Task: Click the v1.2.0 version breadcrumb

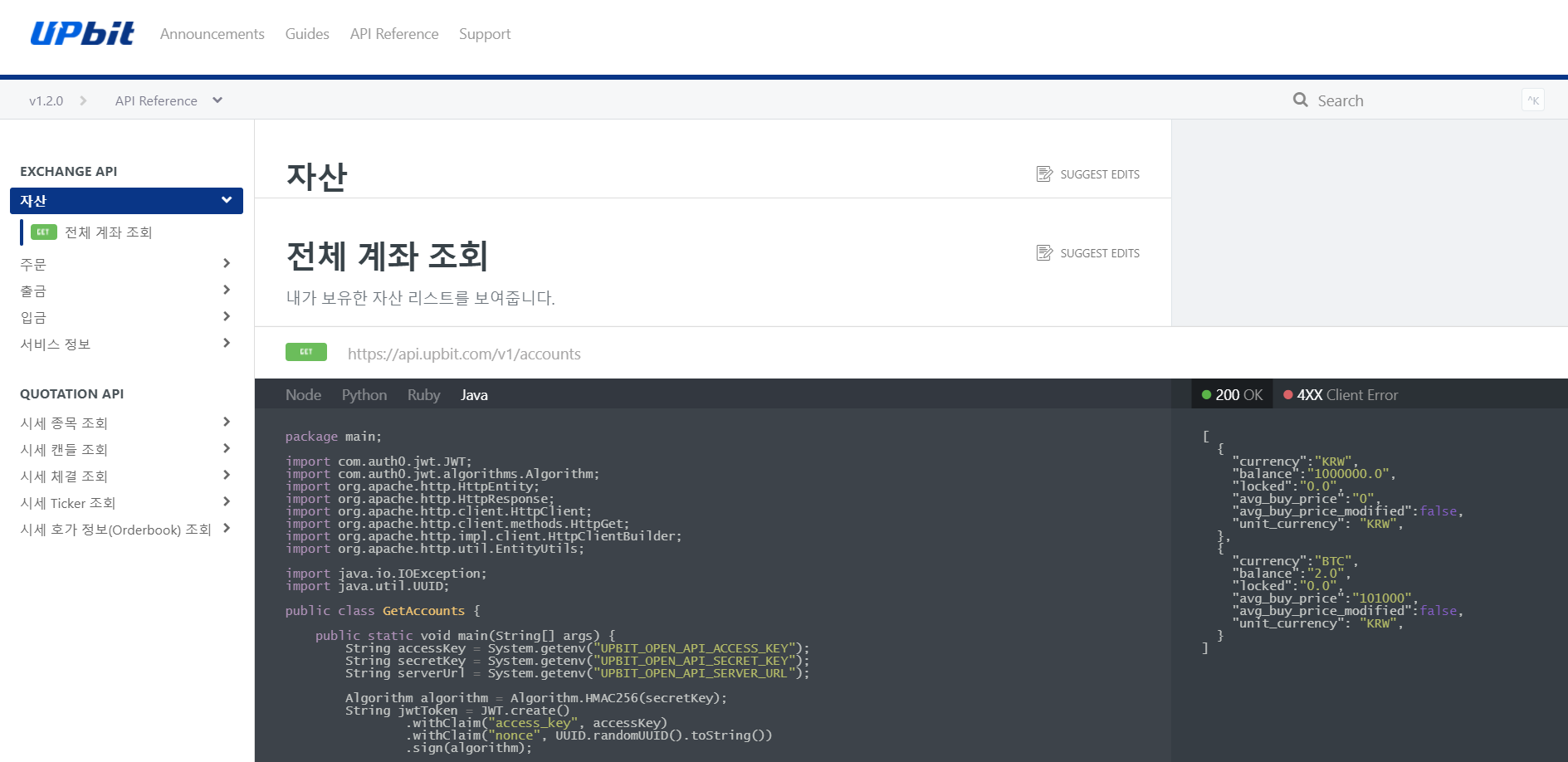Action: click(46, 100)
